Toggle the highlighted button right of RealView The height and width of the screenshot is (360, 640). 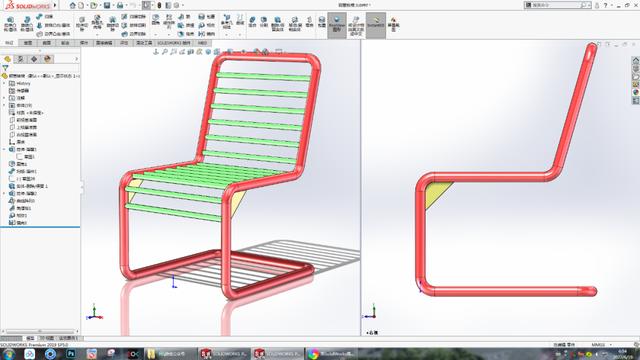pyautogui.click(x=376, y=25)
